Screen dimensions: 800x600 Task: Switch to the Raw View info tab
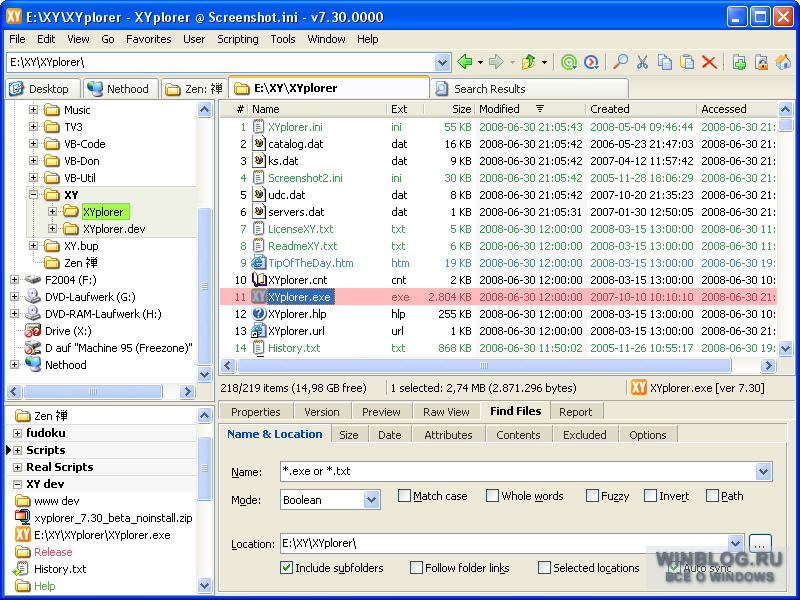(446, 412)
